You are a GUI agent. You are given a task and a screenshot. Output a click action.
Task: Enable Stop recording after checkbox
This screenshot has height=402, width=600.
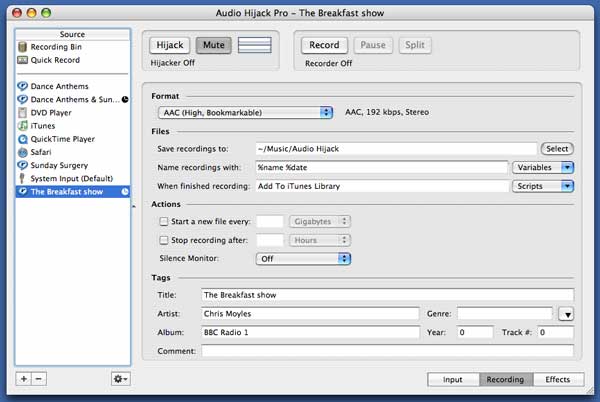click(x=164, y=240)
